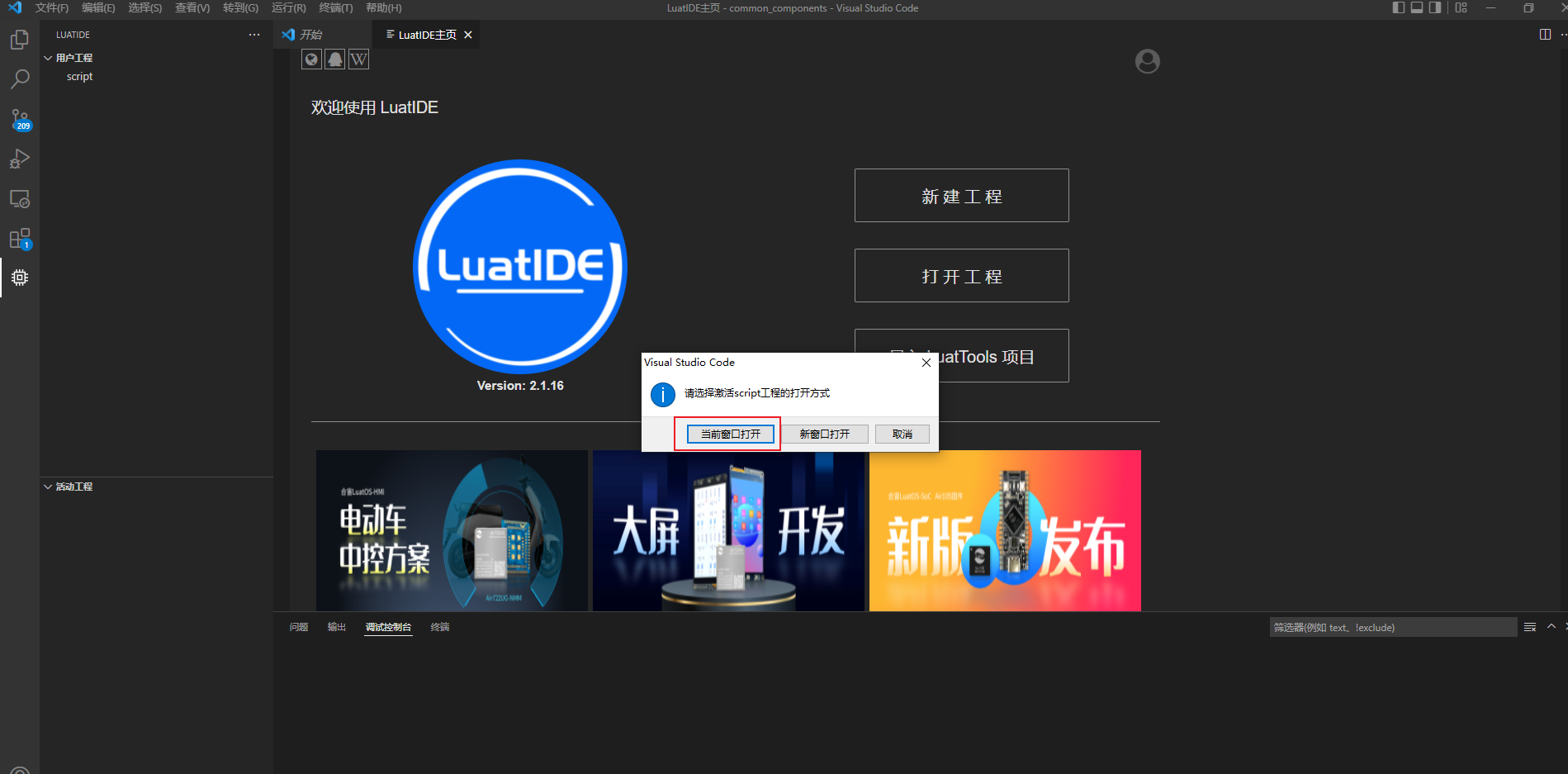Open the 文件(F) menu
This screenshot has height=774, width=1568.
pyautogui.click(x=52, y=7)
